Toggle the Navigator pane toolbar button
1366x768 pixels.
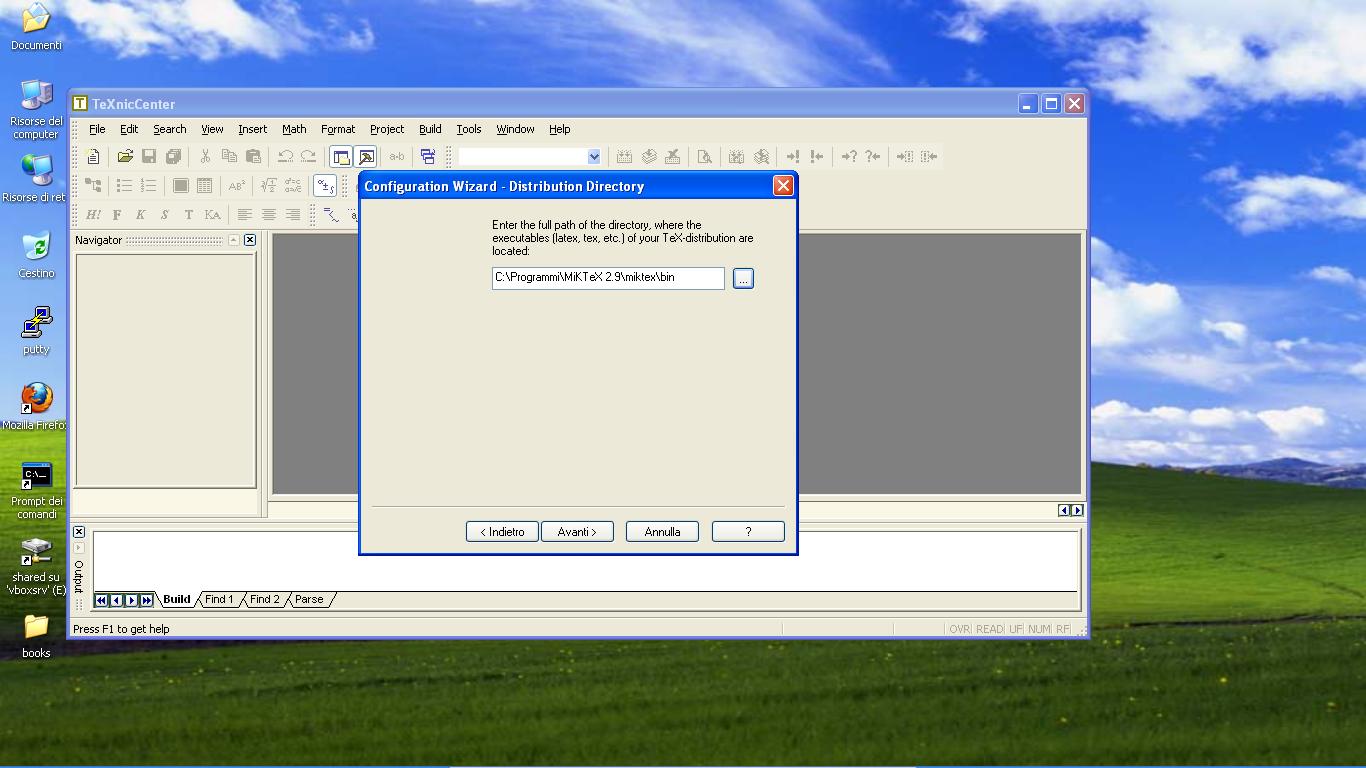(341, 156)
